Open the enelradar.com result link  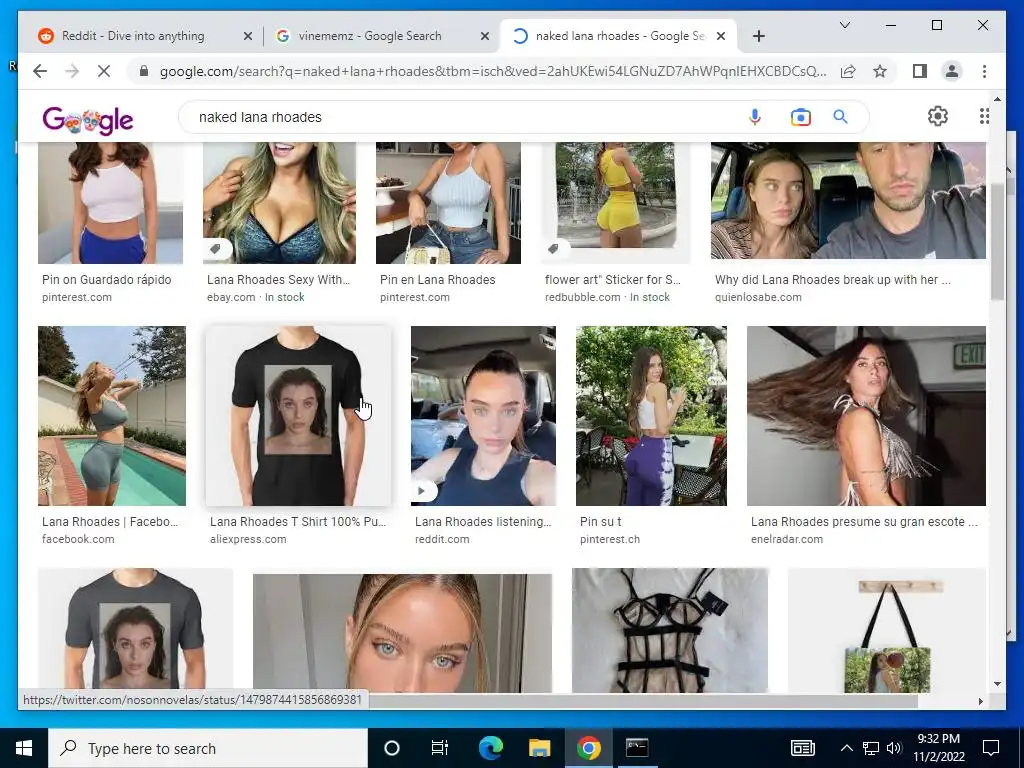tap(864, 522)
